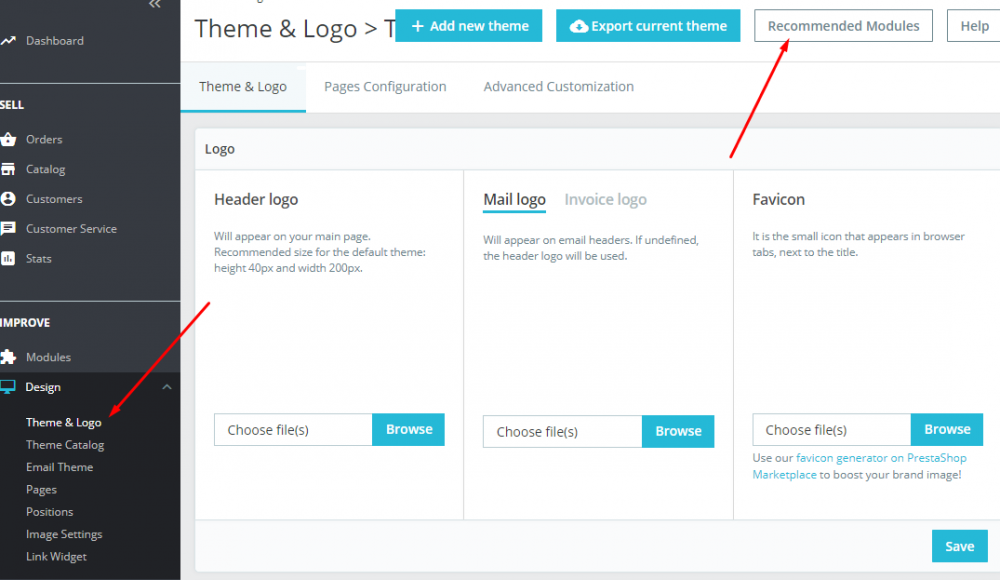Click the Header logo file input field
This screenshot has width=1000, height=580.
click(x=293, y=430)
